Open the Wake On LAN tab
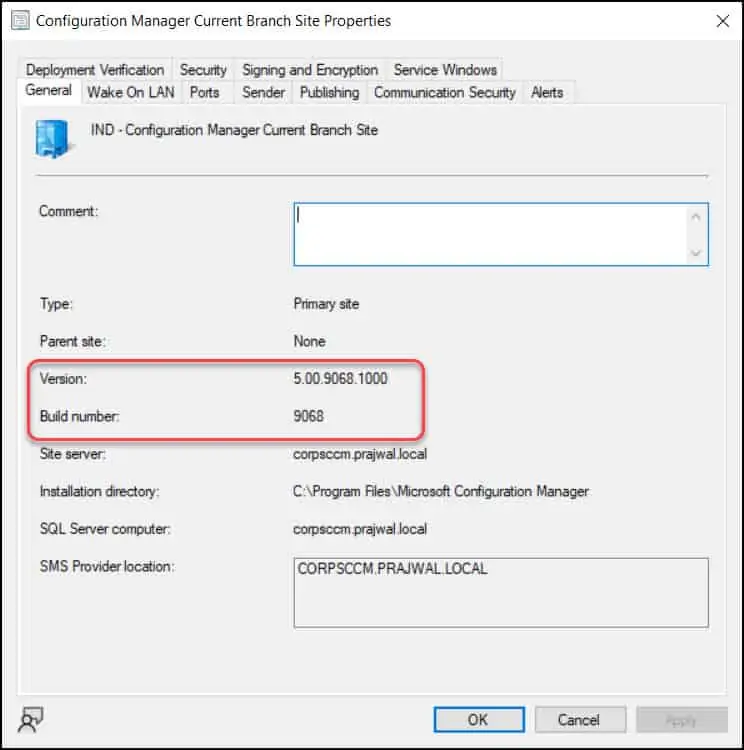The height and width of the screenshot is (750, 744). (x=131, y=92)
